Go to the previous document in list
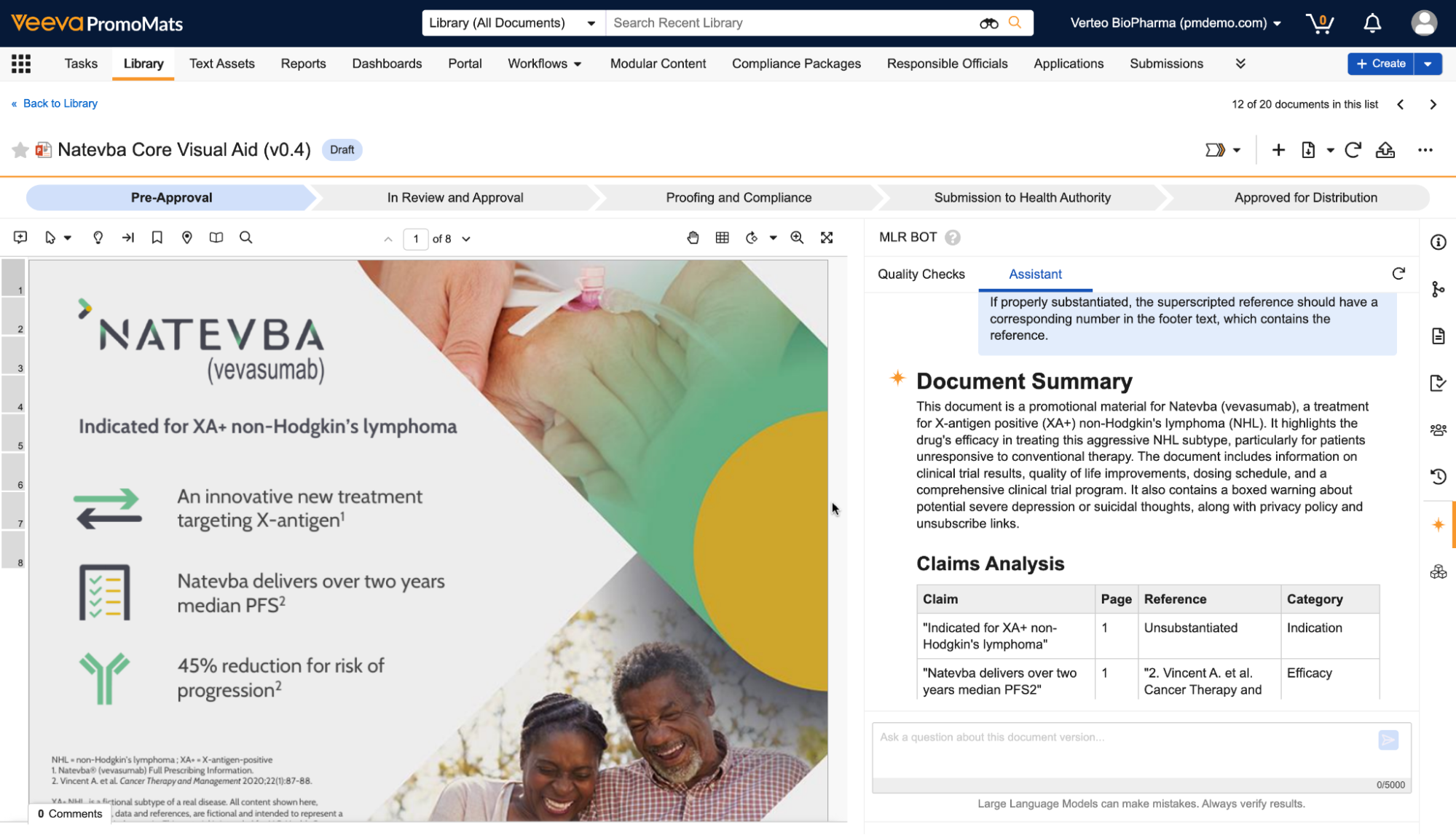The height and width of the screenshot is (835, 1456). click(x=1400, y=105)
